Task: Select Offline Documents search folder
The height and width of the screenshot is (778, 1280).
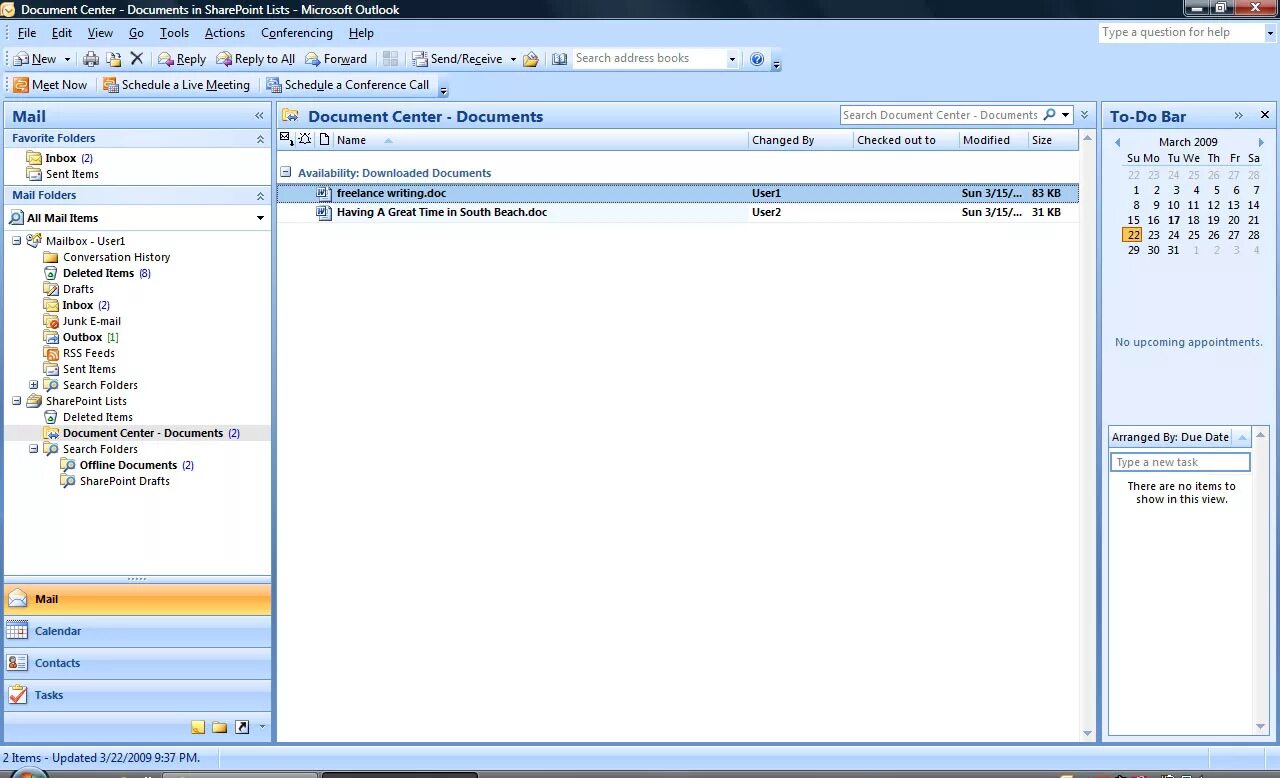Action: click(x=128, y=465)
